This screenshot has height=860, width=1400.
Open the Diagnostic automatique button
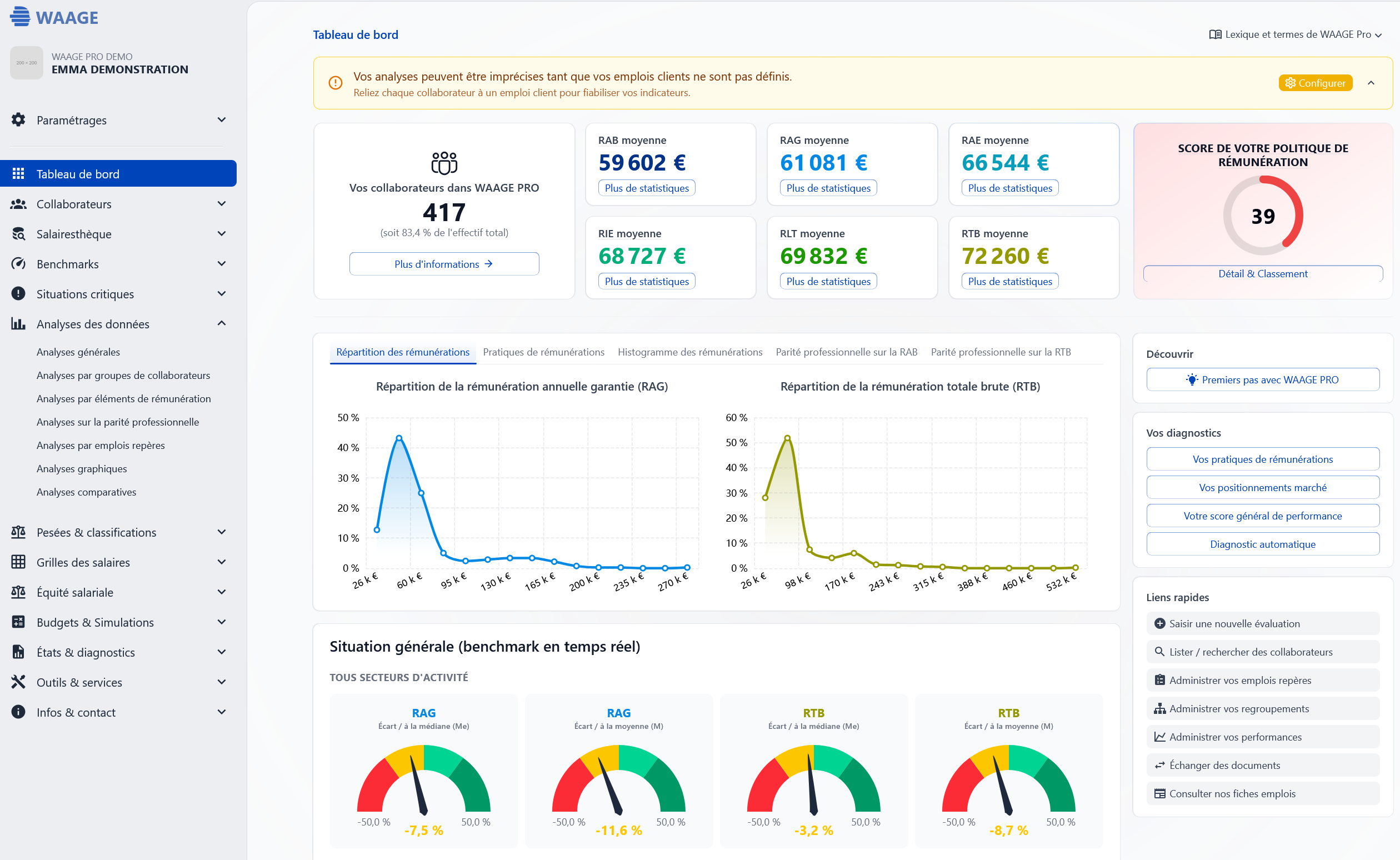(1263, 544)
